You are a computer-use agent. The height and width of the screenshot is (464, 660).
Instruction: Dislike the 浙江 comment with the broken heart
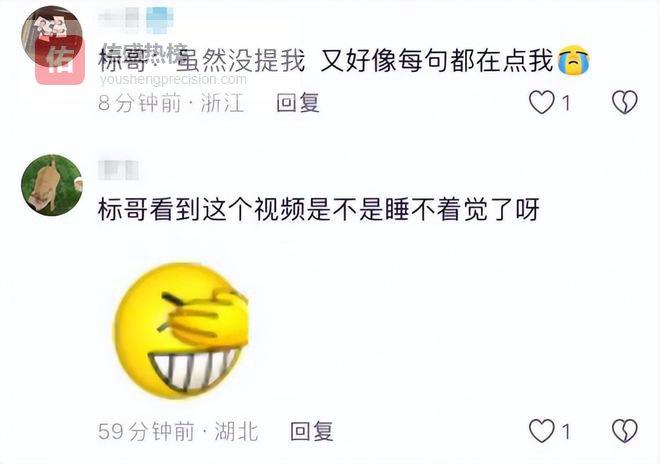pos(625,103)
